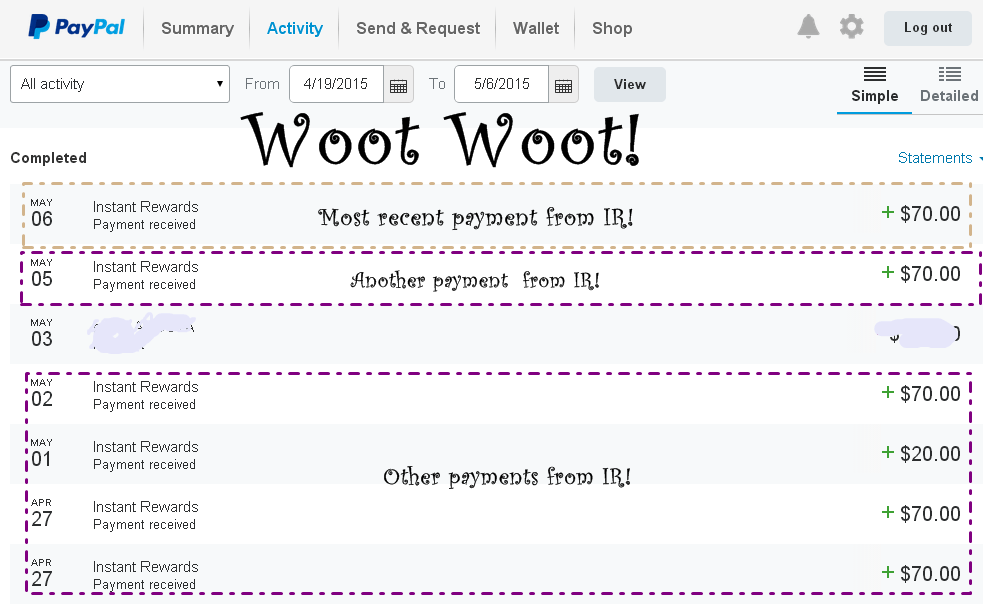Click the PayPal logo
The width and height of the screenshot is (983, 609).
click(76, 27)
